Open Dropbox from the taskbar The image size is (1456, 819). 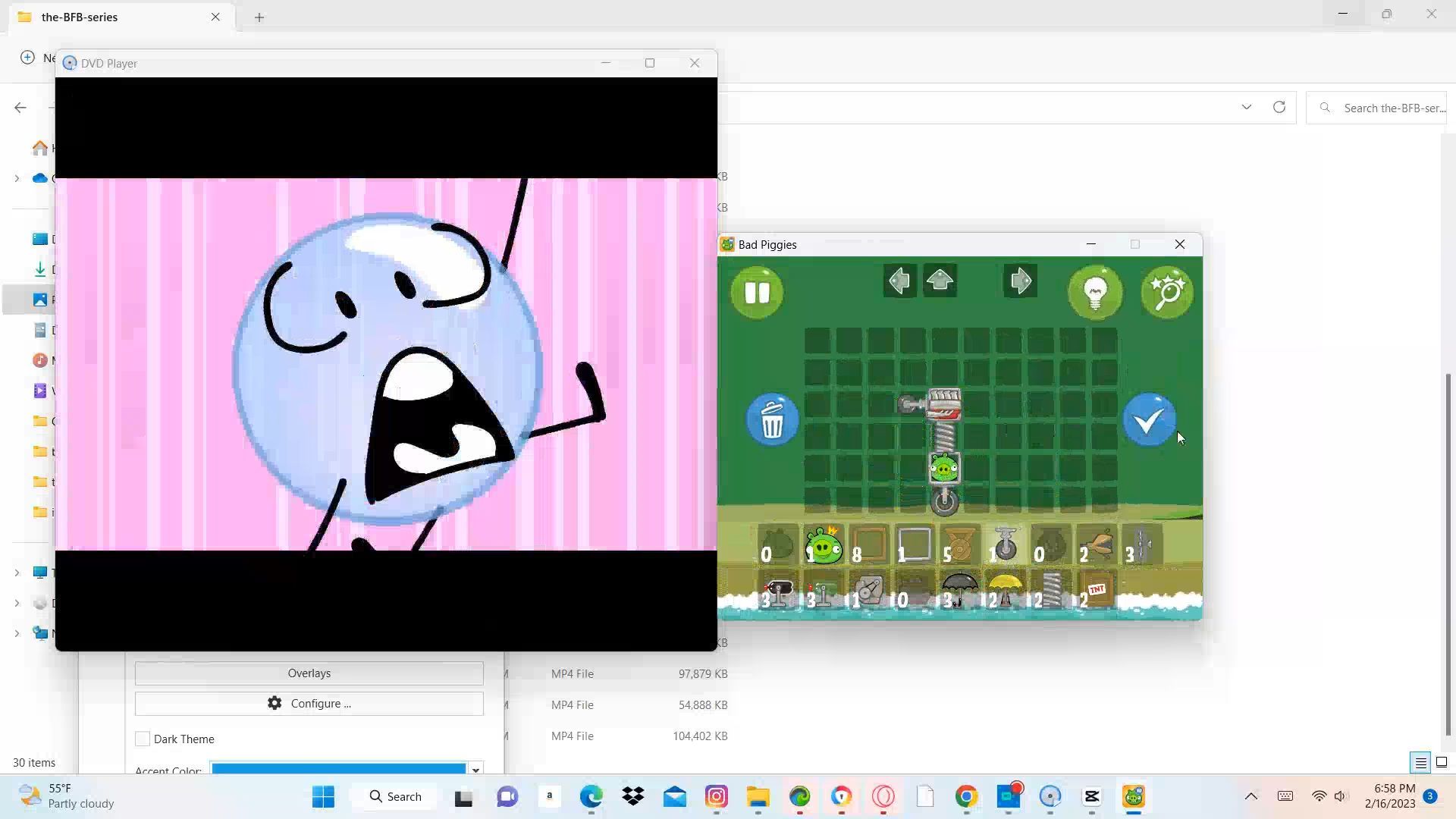tap(632, 796)
